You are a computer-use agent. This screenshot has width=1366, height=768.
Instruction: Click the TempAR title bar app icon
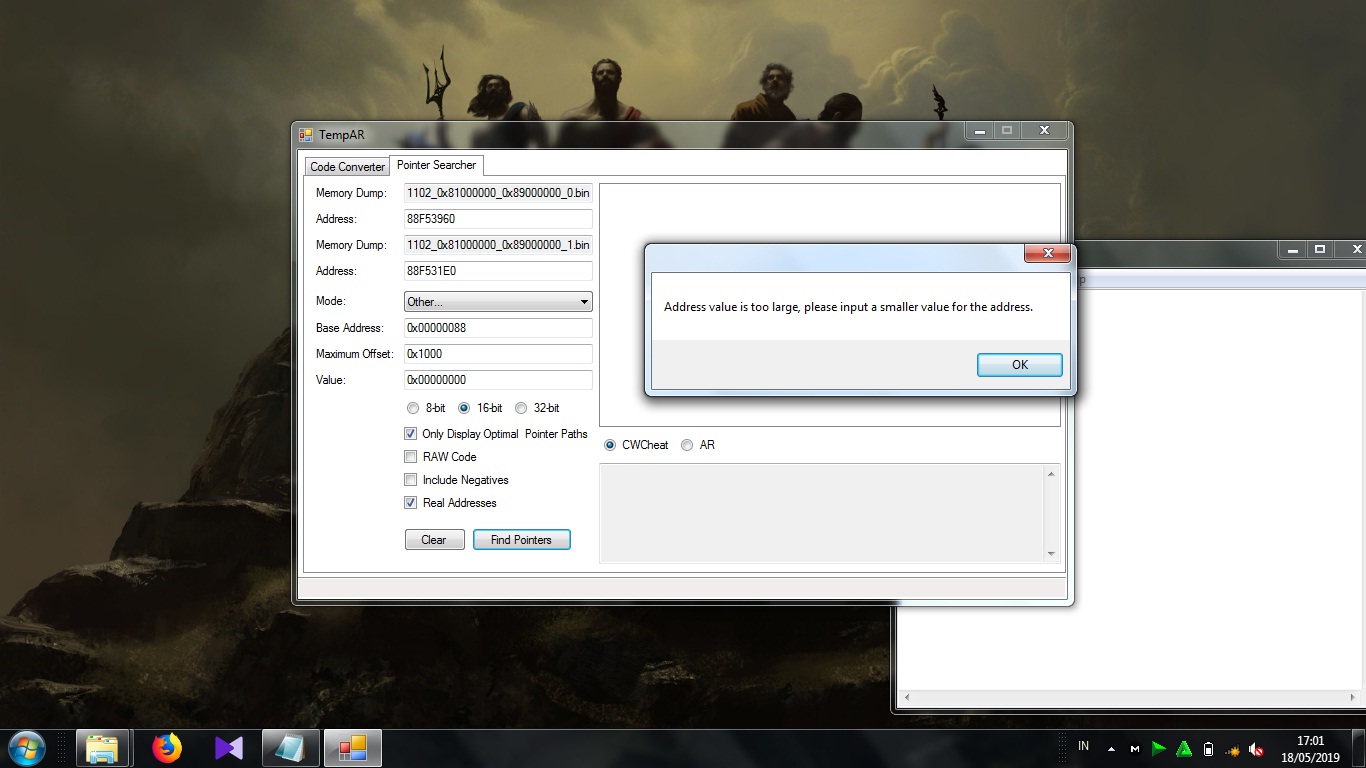pyautogui.click(x=306, y=135)
